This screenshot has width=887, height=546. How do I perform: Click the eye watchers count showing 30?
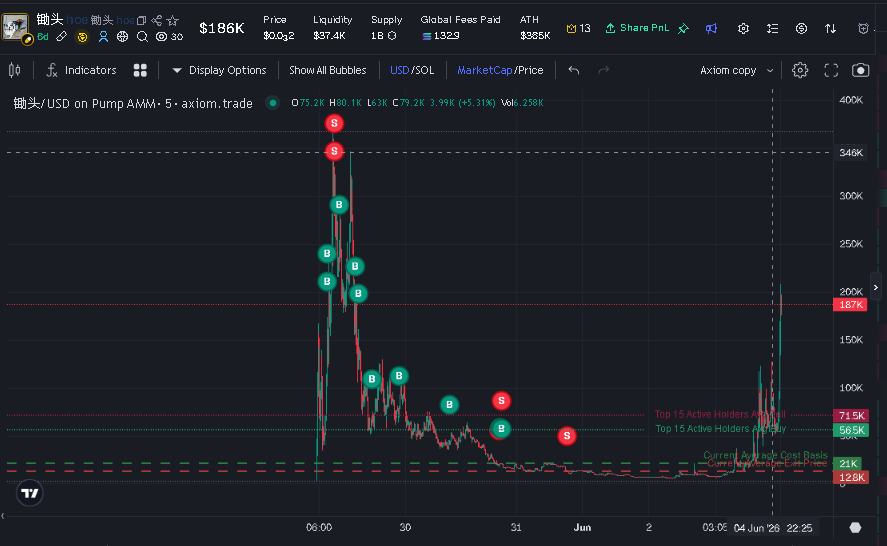[x=169, y=37]
